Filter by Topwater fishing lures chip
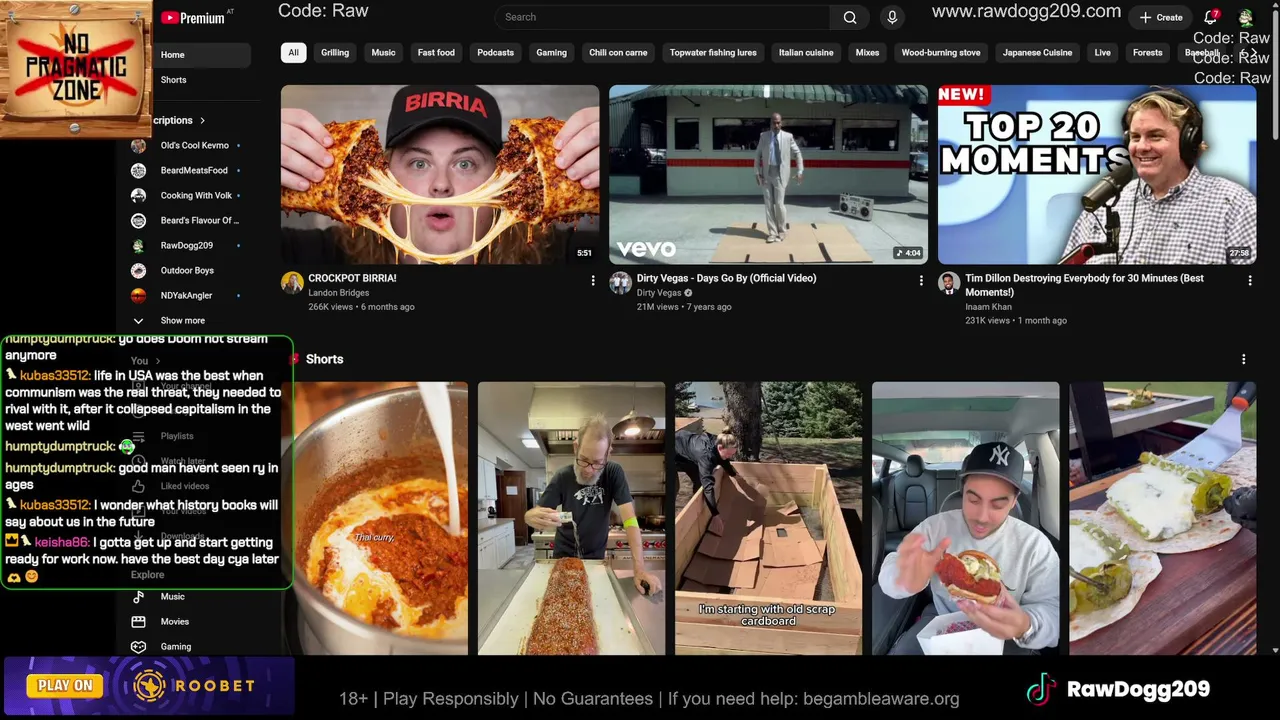Image resolution: width=1280 pixels, height=720 pixels. 713,52
